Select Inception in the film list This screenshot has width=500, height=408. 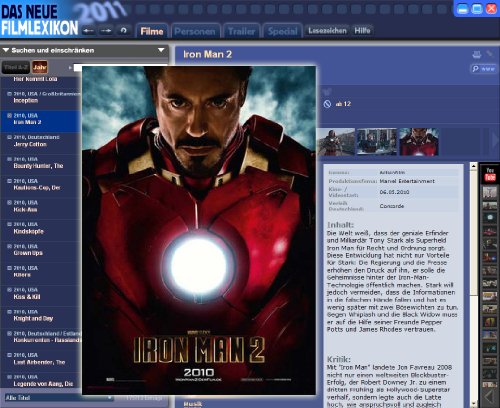click(x=41, y=97)
